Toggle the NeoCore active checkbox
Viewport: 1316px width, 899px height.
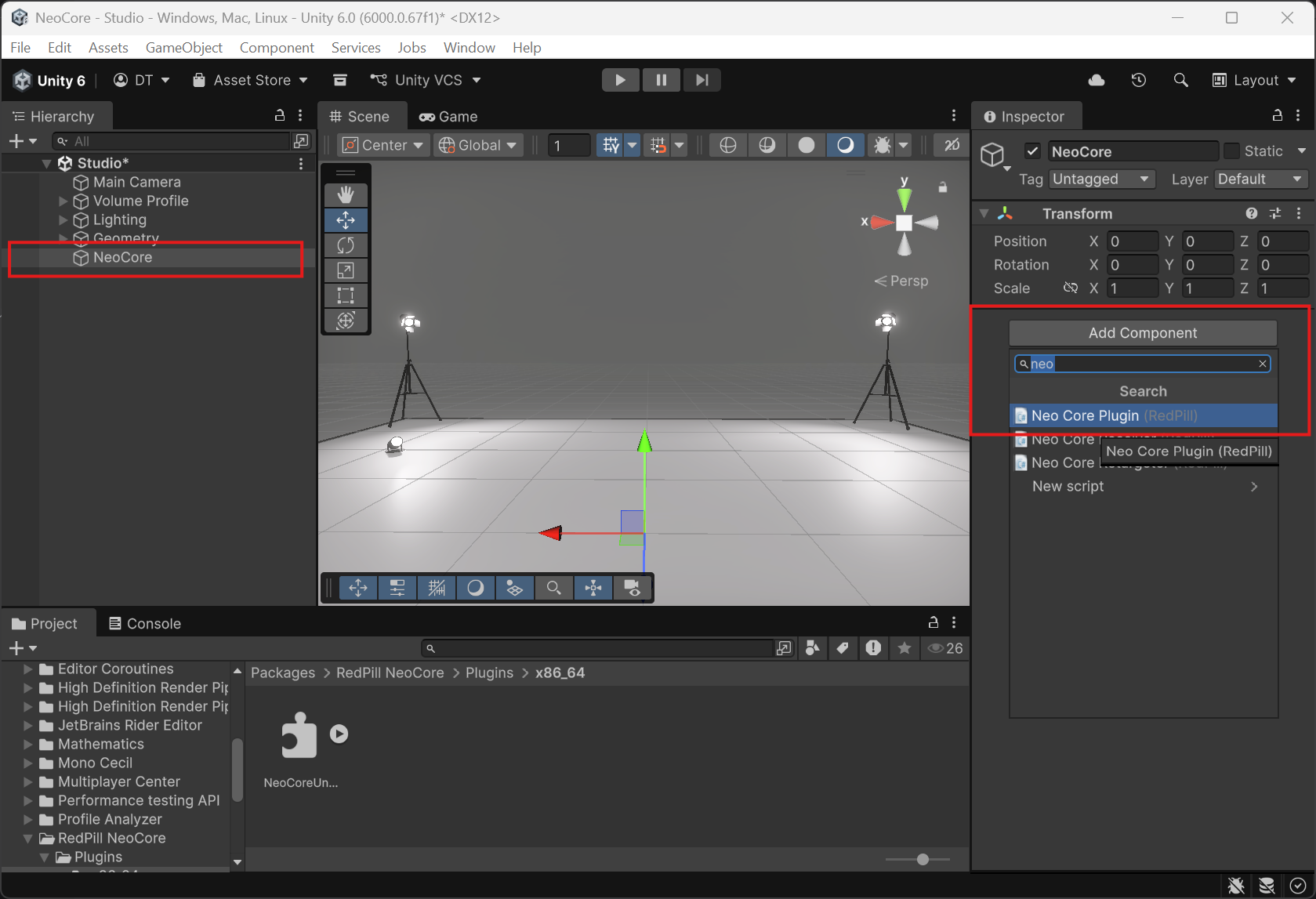(1032, 151)
